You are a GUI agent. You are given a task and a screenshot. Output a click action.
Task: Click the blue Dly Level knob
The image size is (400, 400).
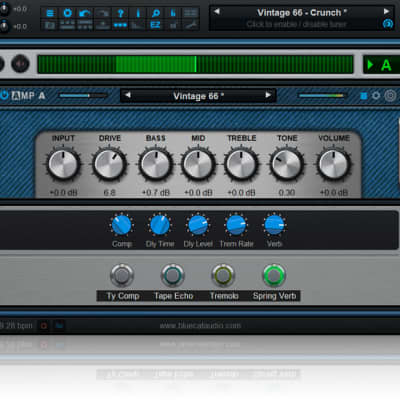pyautogui.click(x=198, y=225)
